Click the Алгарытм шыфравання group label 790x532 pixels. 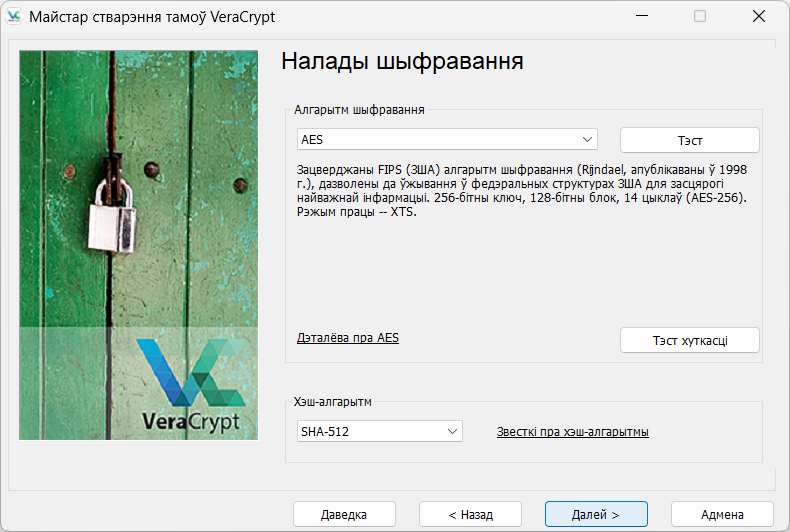pos(359,110)
